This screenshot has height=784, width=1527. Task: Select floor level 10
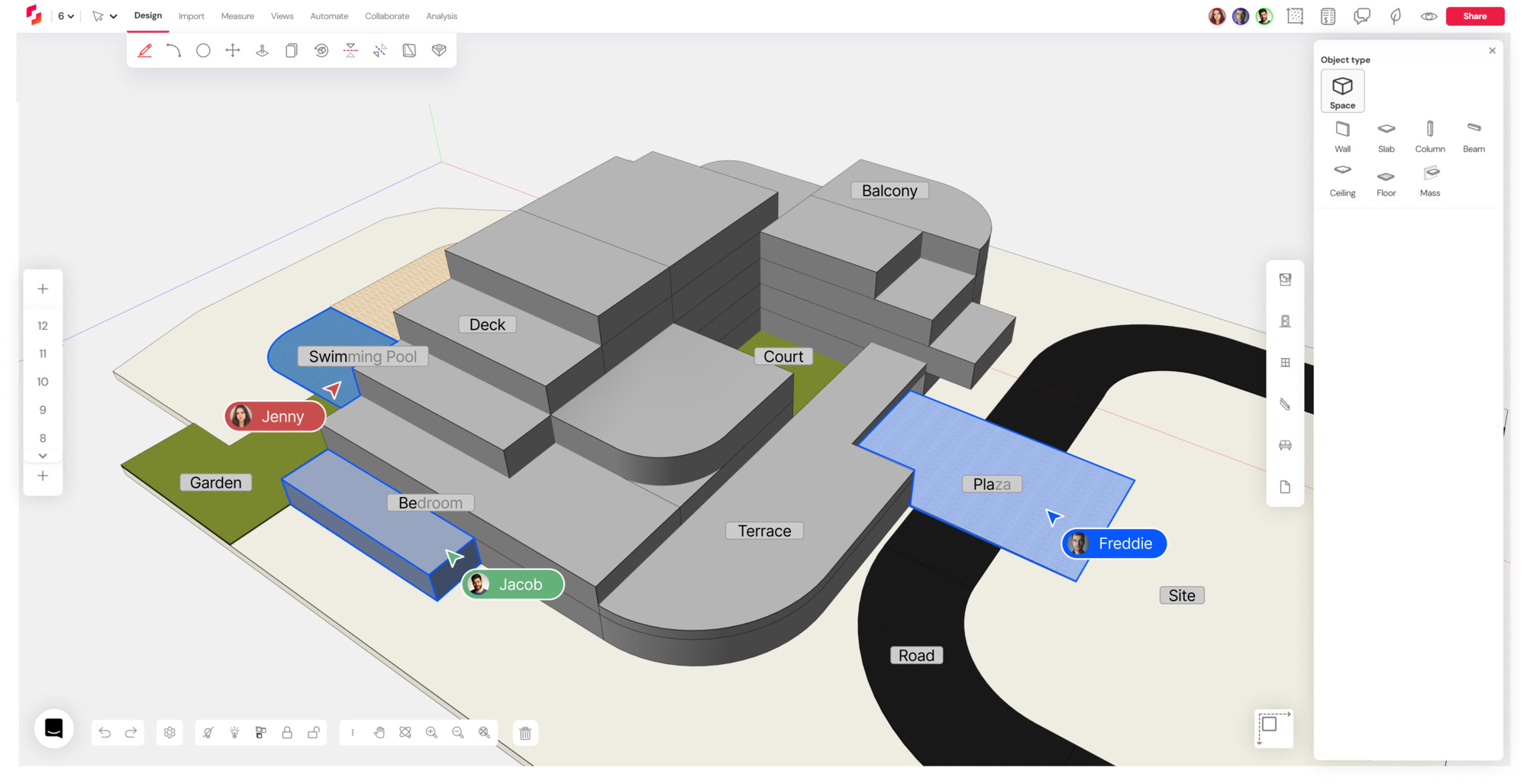pyautogui.click(x=43, y=381)
